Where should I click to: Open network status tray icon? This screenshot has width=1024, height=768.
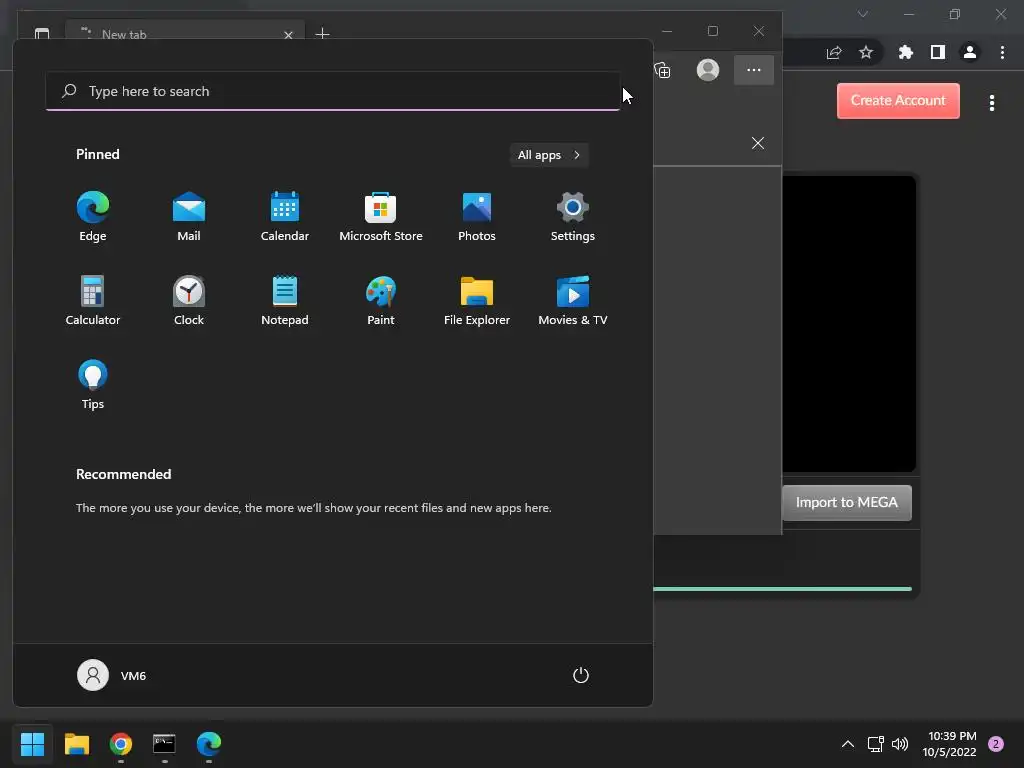875,744
